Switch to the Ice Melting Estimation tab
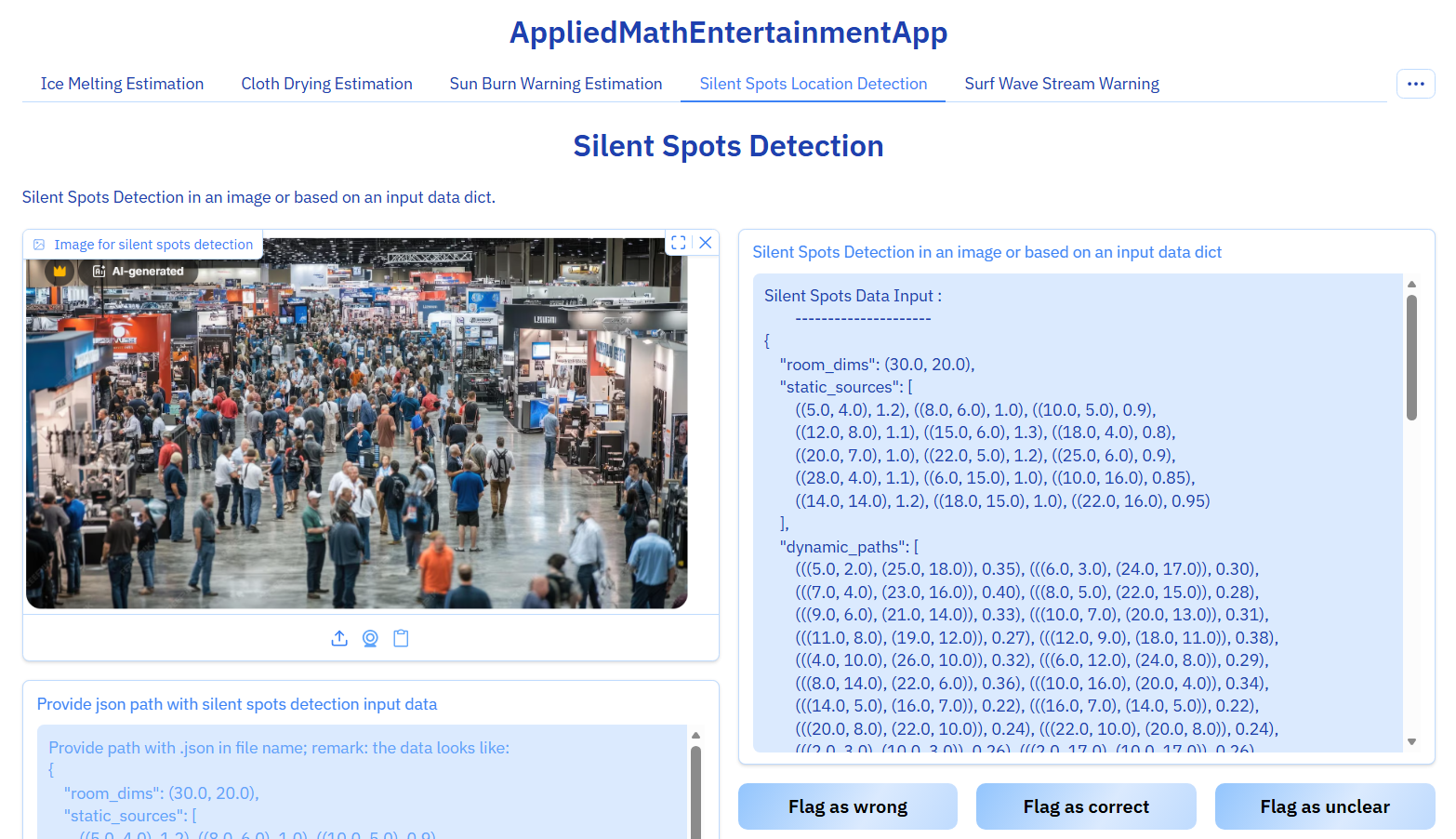This screenshot has height=839, width=1456. pos(122,84)
